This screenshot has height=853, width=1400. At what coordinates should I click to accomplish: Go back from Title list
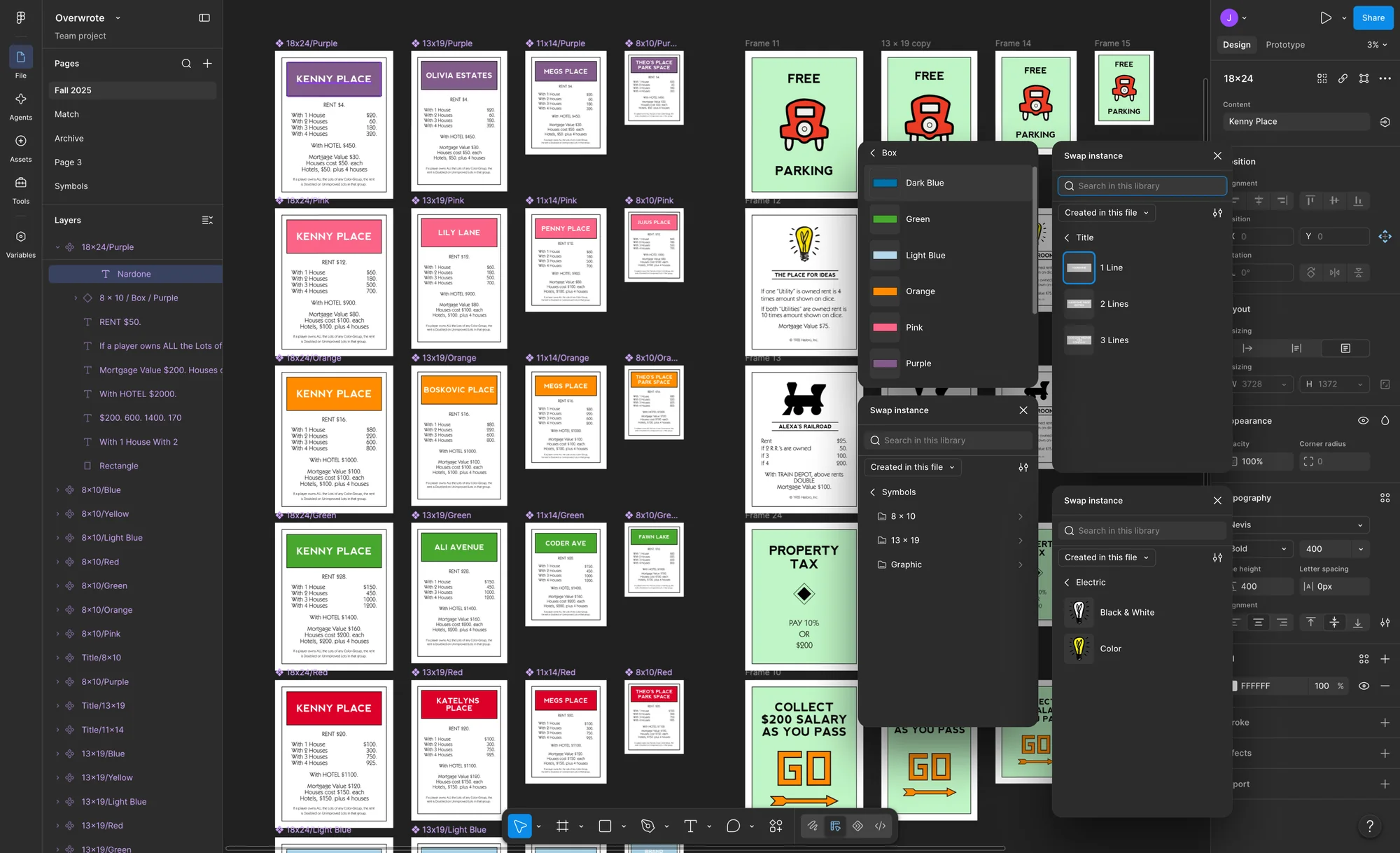click(x=1067, y=238)
